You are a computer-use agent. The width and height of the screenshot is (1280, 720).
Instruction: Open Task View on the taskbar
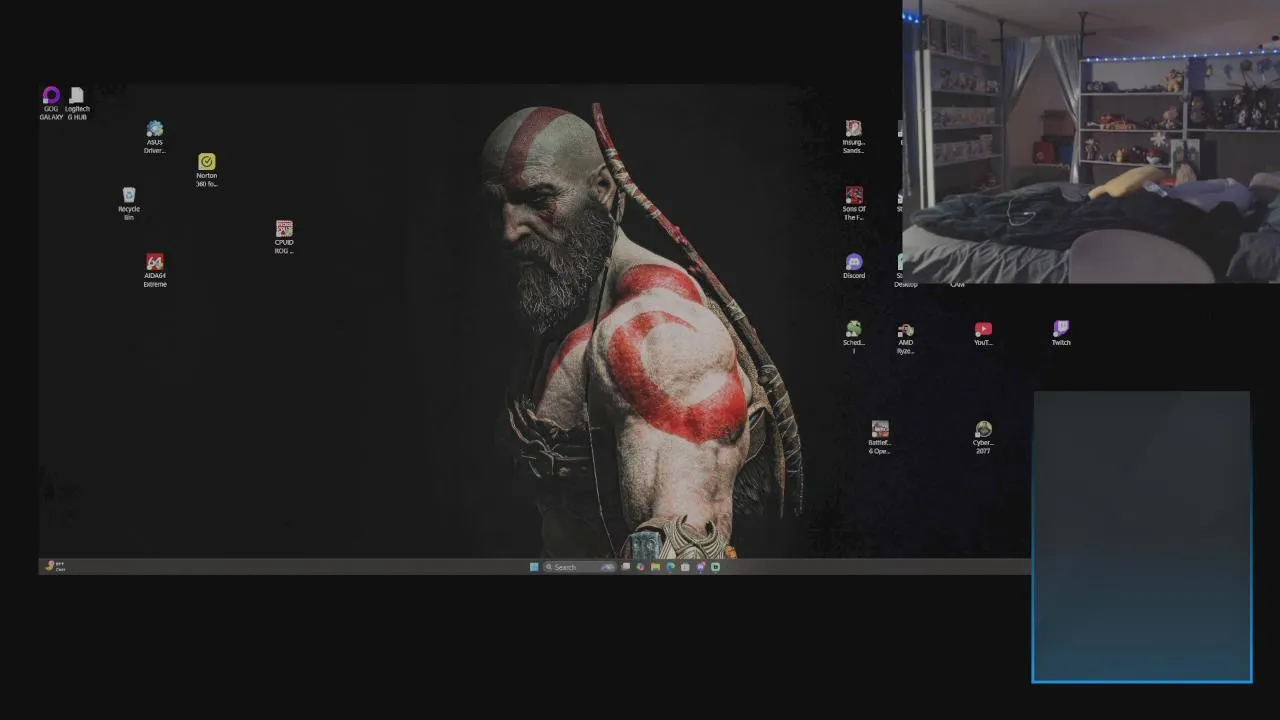tap(626, 567)
